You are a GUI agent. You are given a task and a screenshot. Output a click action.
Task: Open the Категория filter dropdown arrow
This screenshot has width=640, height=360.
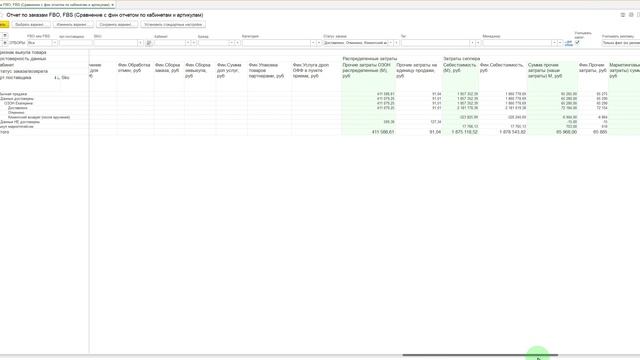(x=313, y=43)
